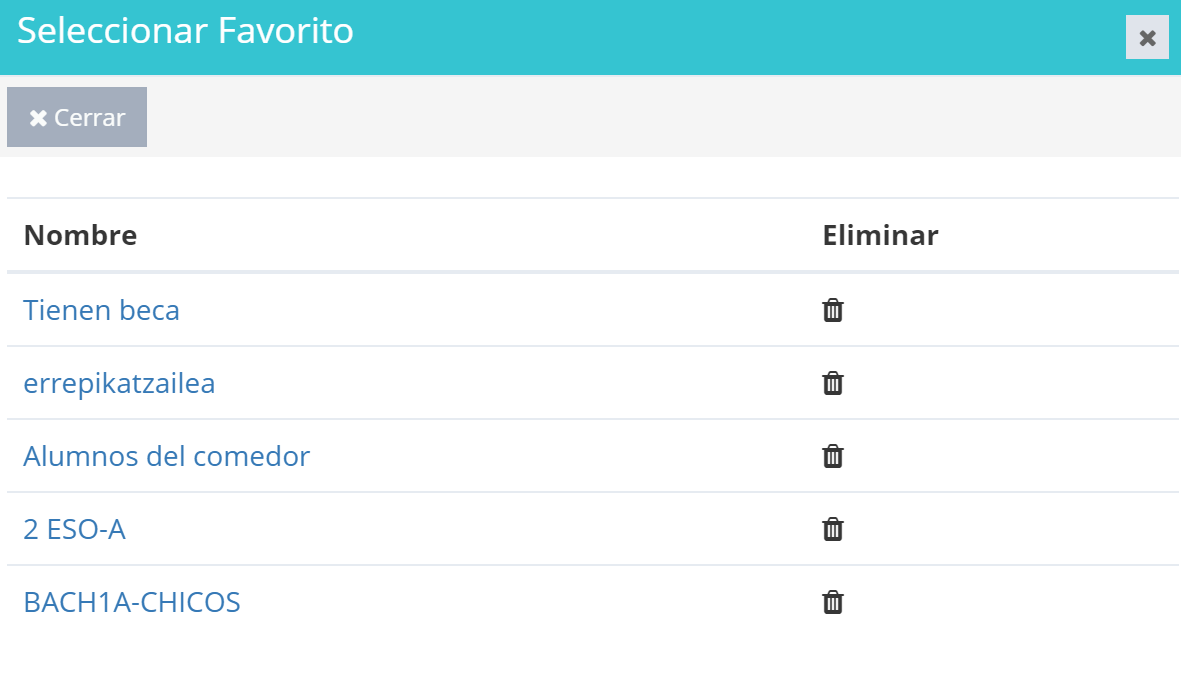Viewport: 1181px width, 690px height.
Task: Click the X glyph inside Cerrar button
Action: pyautogui.click(x=38, y=118)
